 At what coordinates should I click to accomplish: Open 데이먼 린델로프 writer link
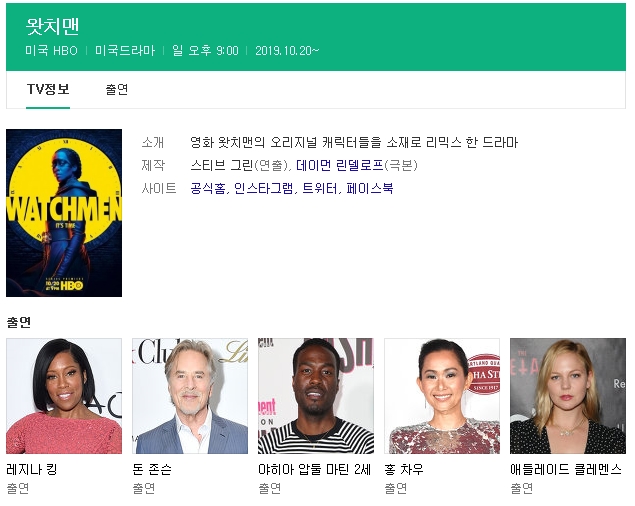pos(339,165)
